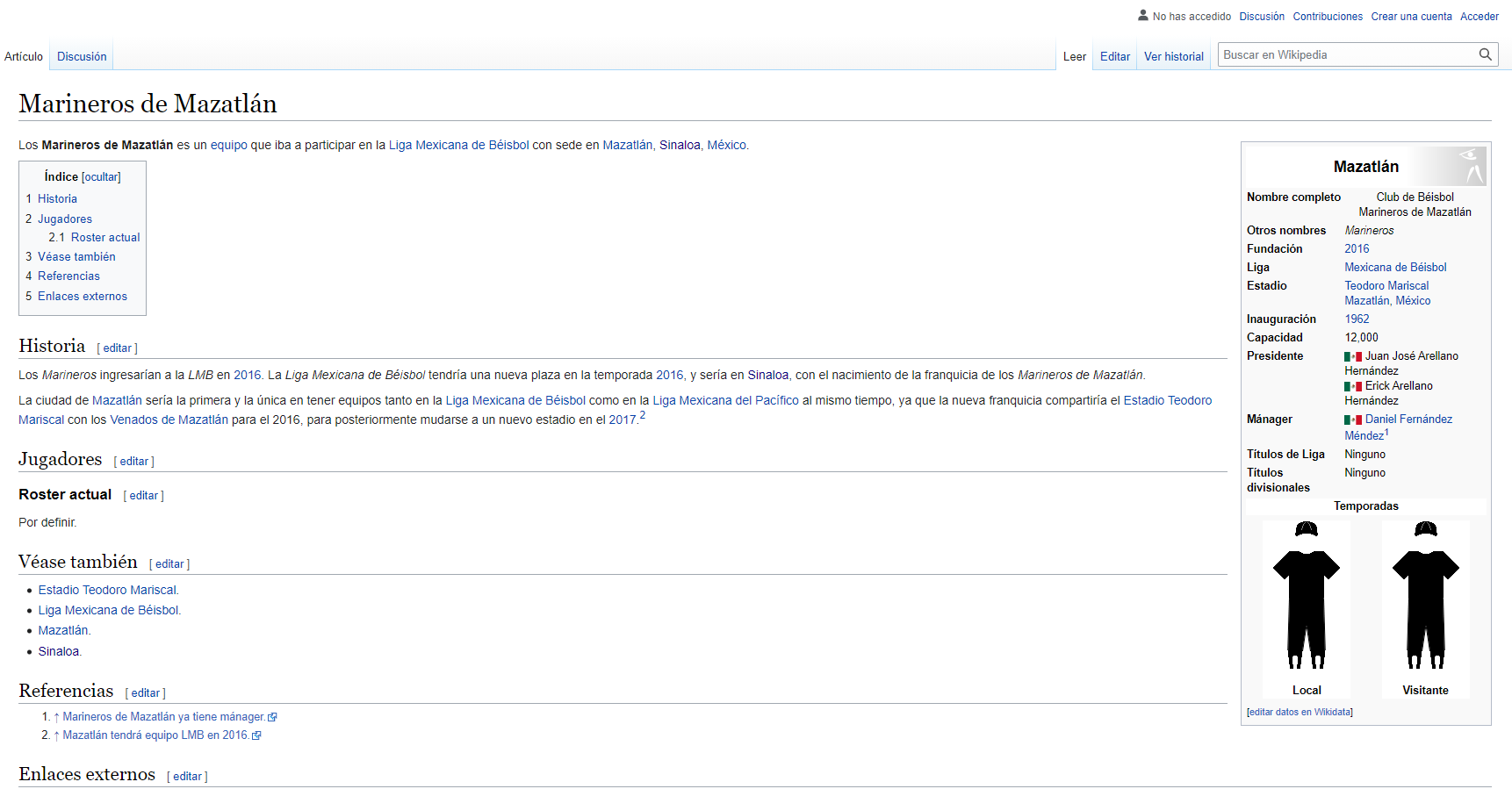Screen dimensions: 1512x789
Task: Click footnote 2 superscript
Action: click(643, 416)
